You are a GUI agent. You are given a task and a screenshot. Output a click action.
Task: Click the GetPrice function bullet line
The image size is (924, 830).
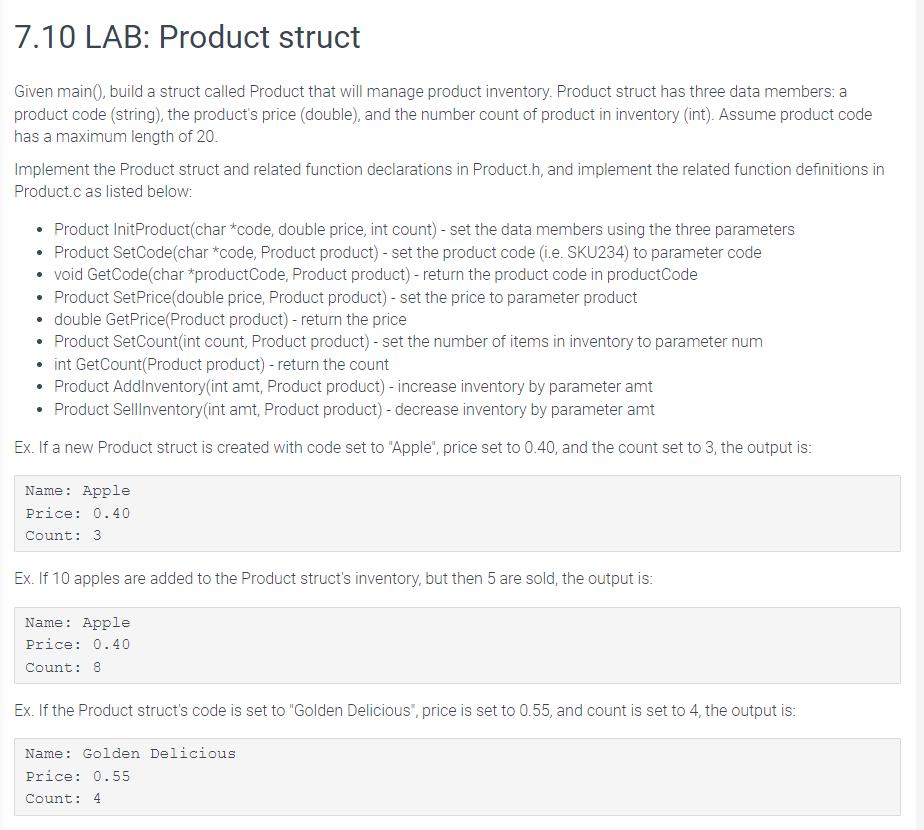230,320
